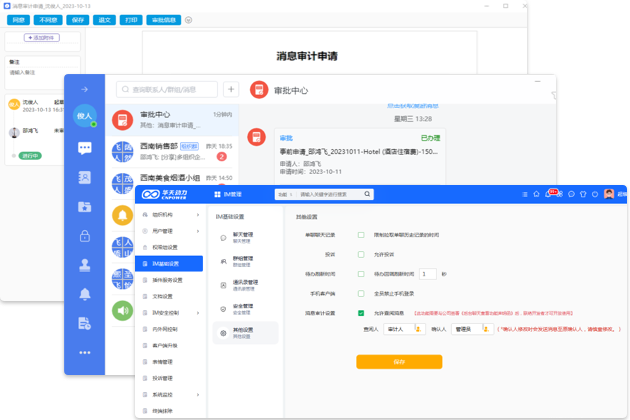Open the lock icon in blue sidebar
The height and width of the screenshot is (420, 630).
coord(85,236)
